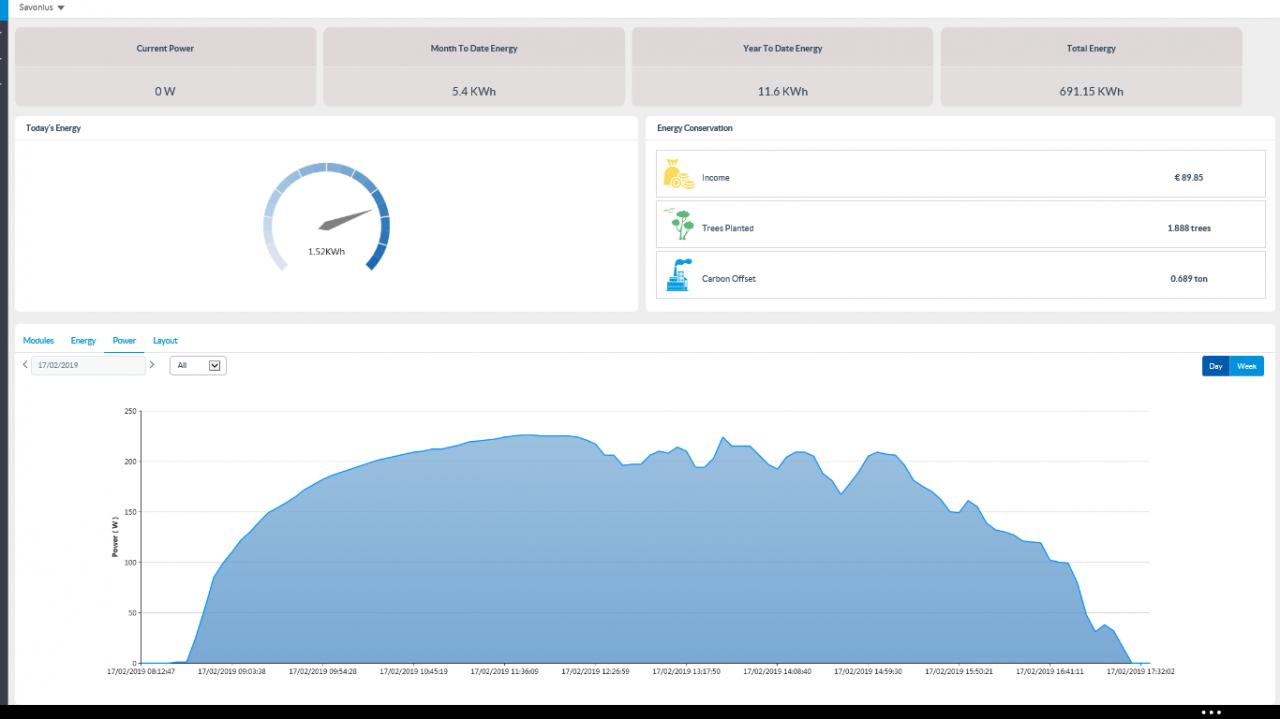1280x719 pixels.
Task: Click the 5.4 KWh value
Action: pos(474,91)
